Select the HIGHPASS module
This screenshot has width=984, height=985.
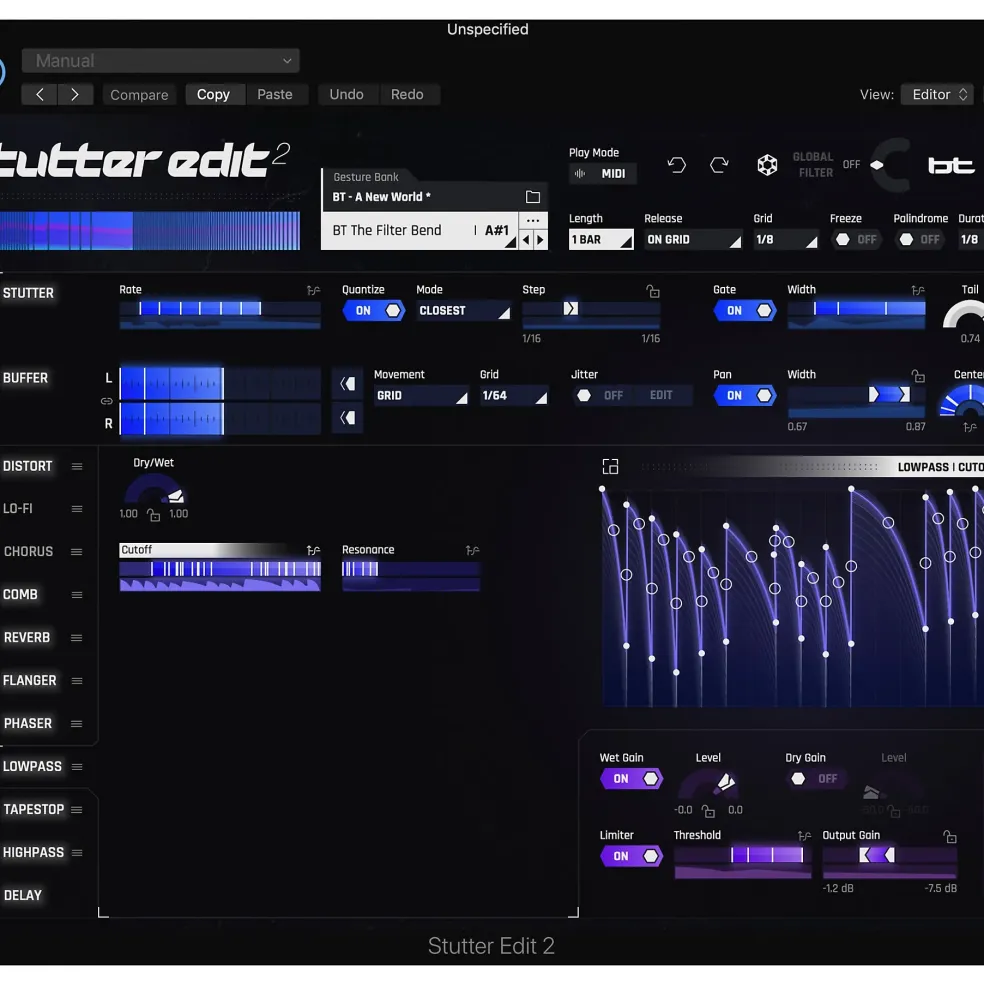click(33, 852)
